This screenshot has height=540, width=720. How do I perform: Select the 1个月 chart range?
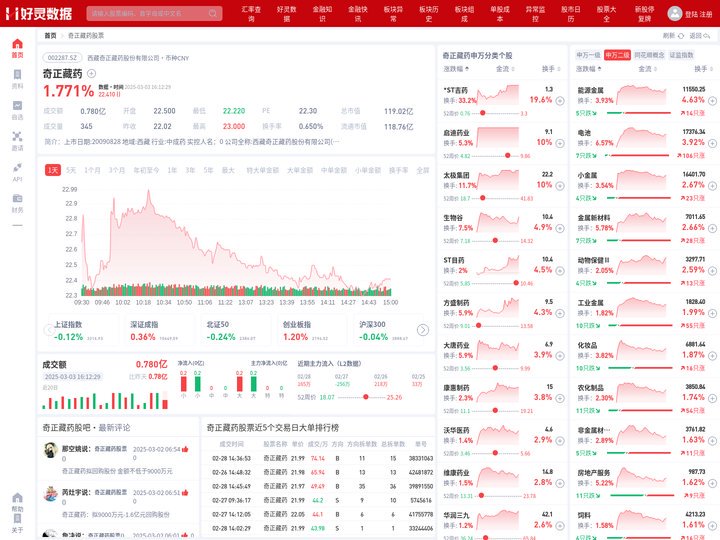pos(92,170)
